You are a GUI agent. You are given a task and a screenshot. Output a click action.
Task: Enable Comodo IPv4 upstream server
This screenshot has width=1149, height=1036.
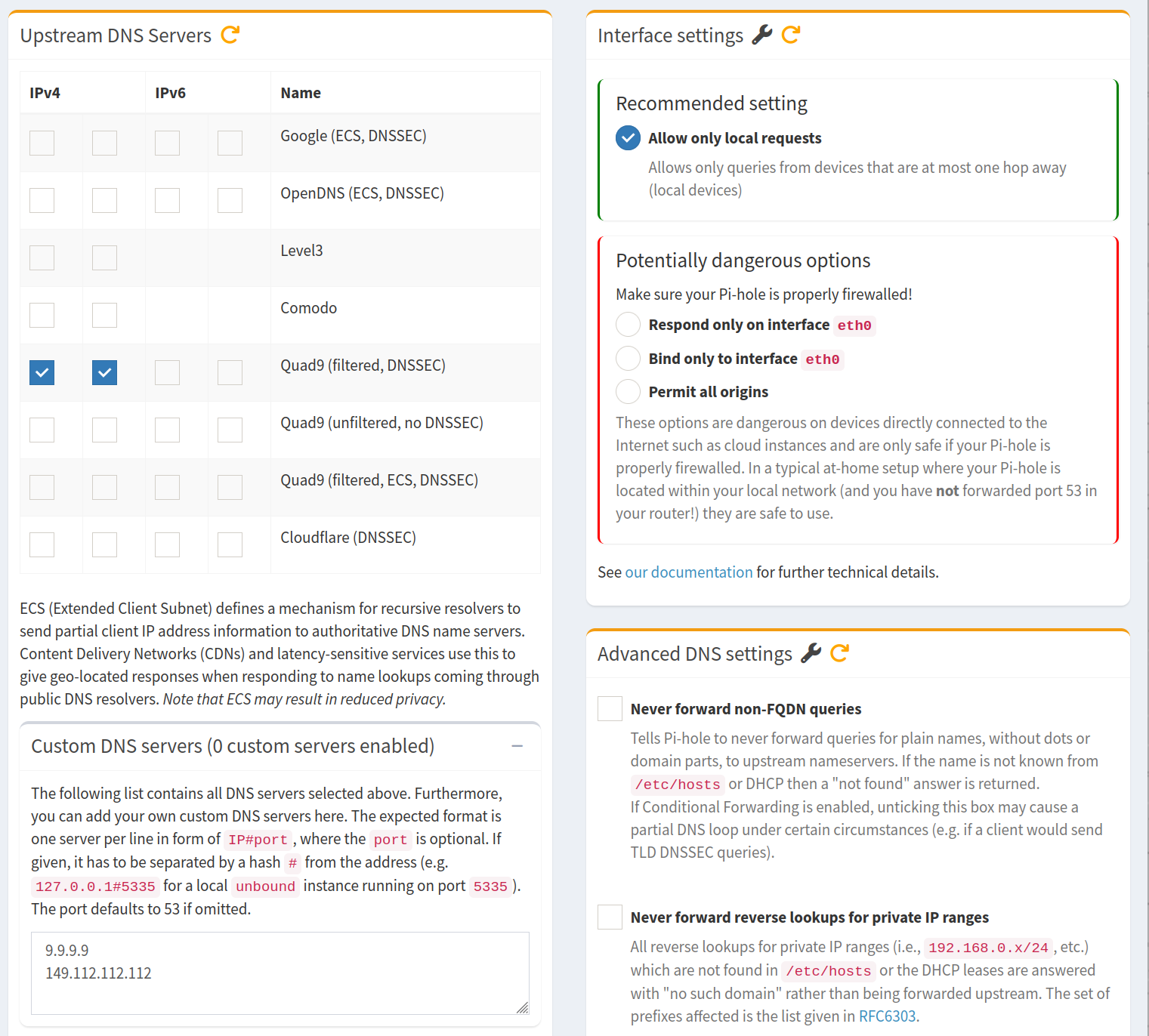[42, 314]
